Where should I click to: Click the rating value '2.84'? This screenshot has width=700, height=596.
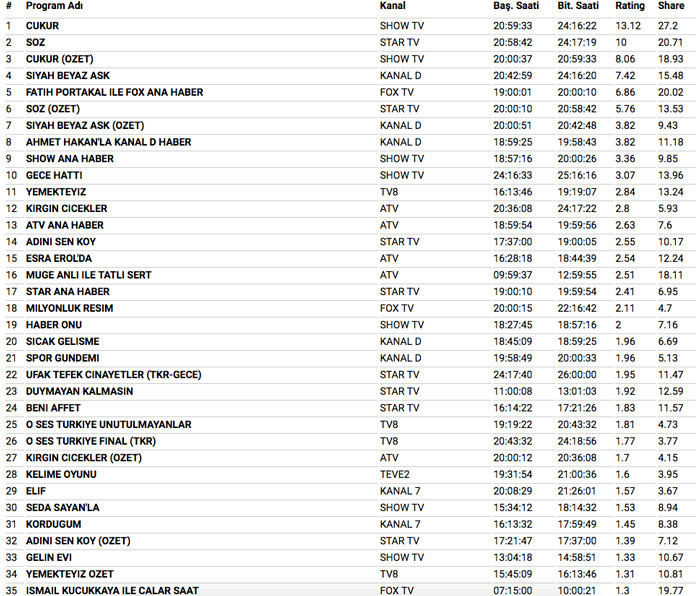(625, 192)
